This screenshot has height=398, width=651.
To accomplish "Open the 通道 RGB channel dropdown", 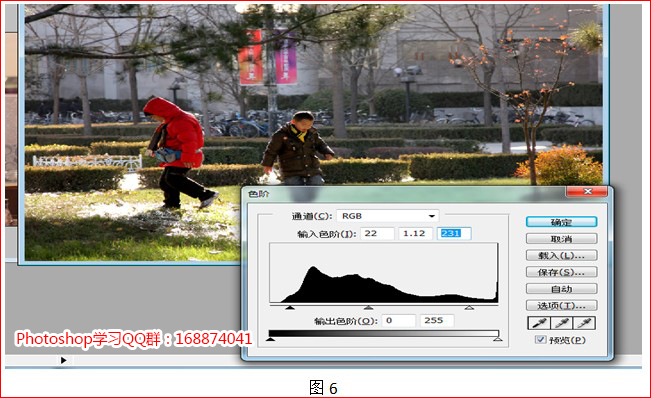I will point(387,216).
